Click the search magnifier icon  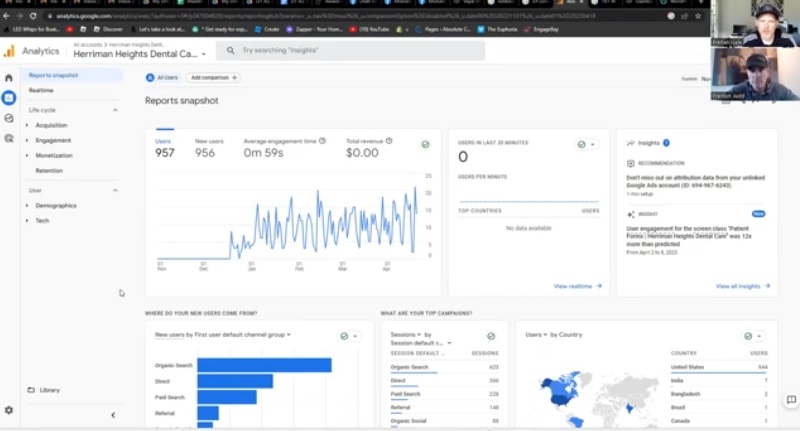(x=231, y=50)
